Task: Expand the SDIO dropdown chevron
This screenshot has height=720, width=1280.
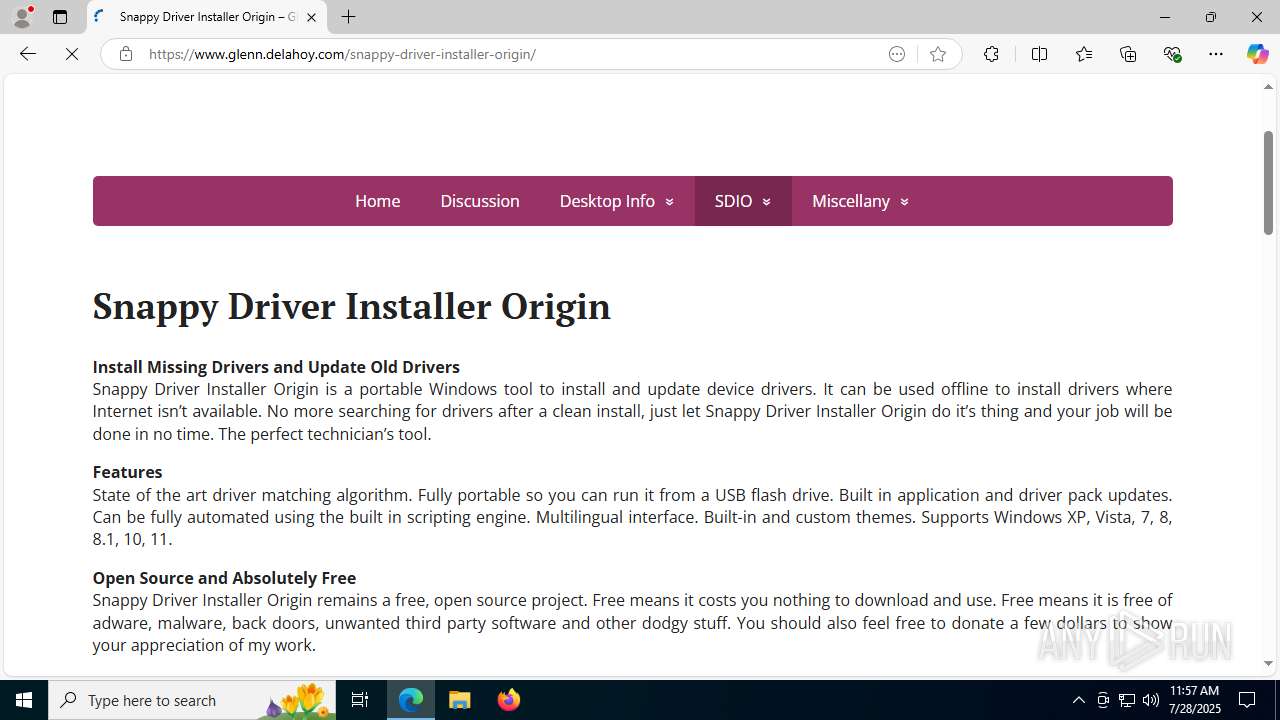Action: (767, 202)
